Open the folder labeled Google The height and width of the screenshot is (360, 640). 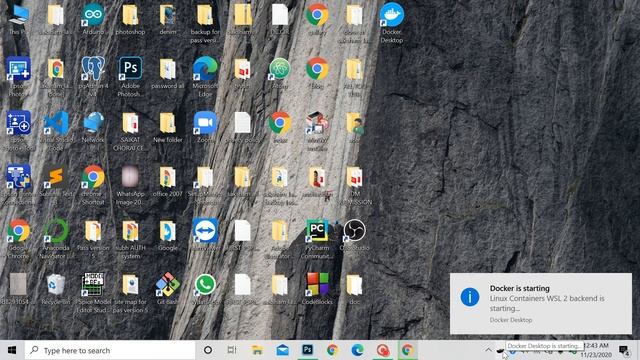click(x=168, y=235)
